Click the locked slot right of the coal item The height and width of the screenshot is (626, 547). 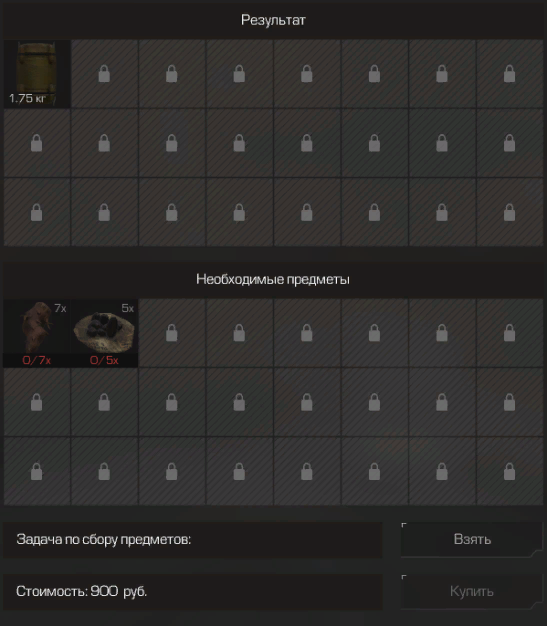pos(172,333)
